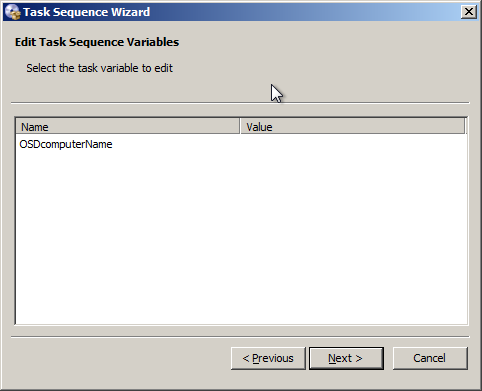Image resolution: width=482 pixels, height=391 pixels.
Task: Cancel the task sequence wizard
Action: 430,358
